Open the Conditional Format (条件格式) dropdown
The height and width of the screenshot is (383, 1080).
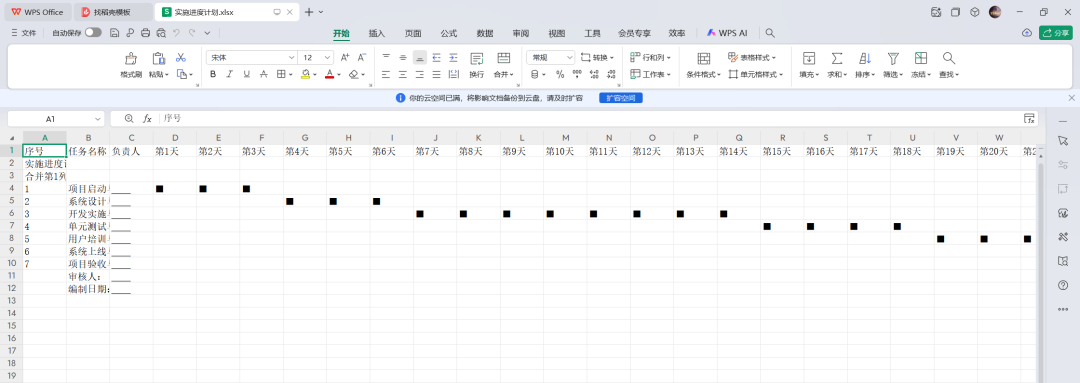coord(703,74)
